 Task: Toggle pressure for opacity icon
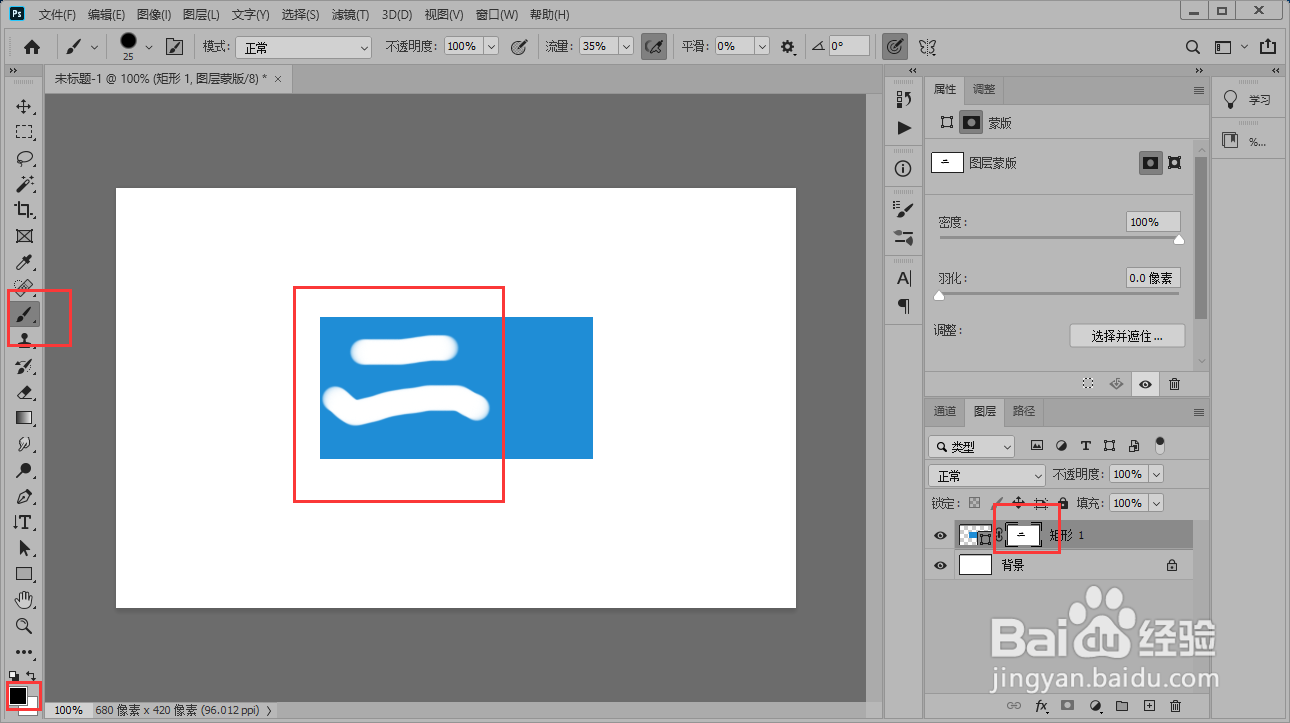(518, 46)
